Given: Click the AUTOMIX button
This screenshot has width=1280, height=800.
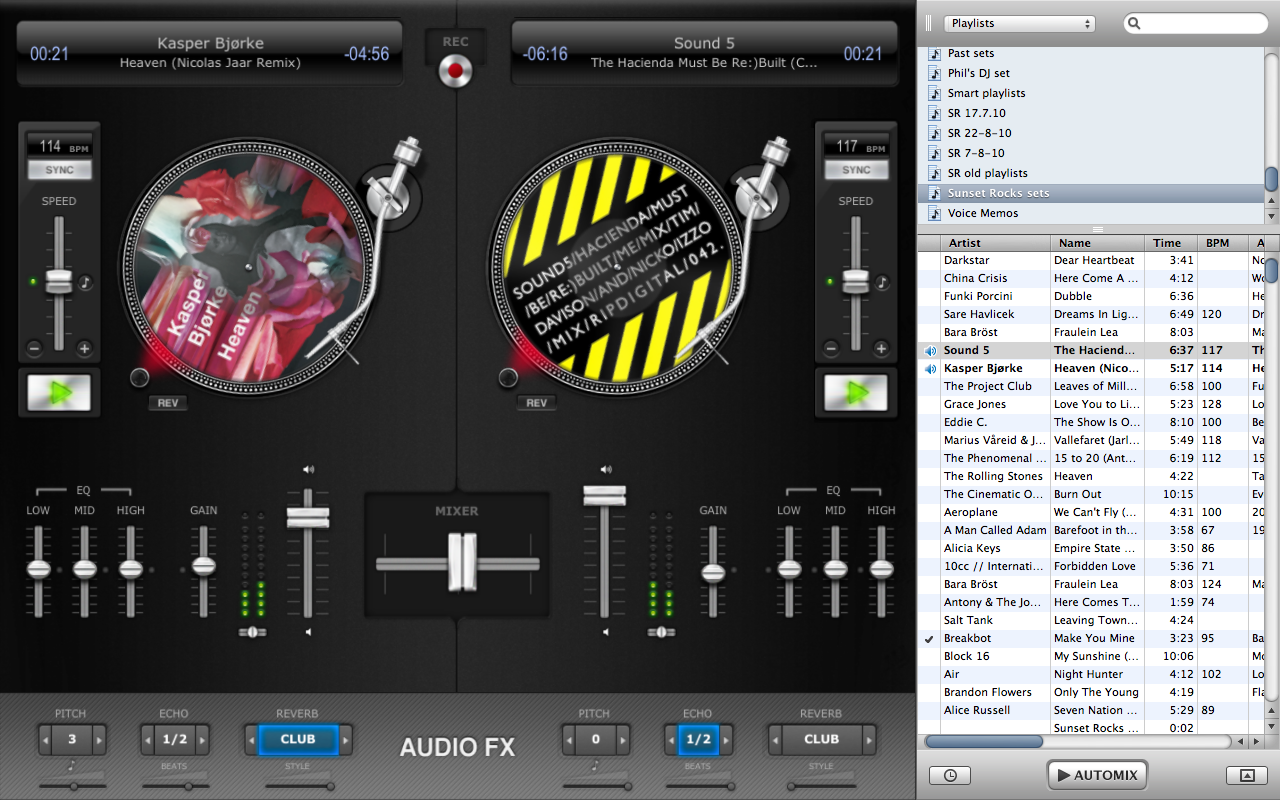Looking at the screenshot, I should click(x=1096, y=775).
